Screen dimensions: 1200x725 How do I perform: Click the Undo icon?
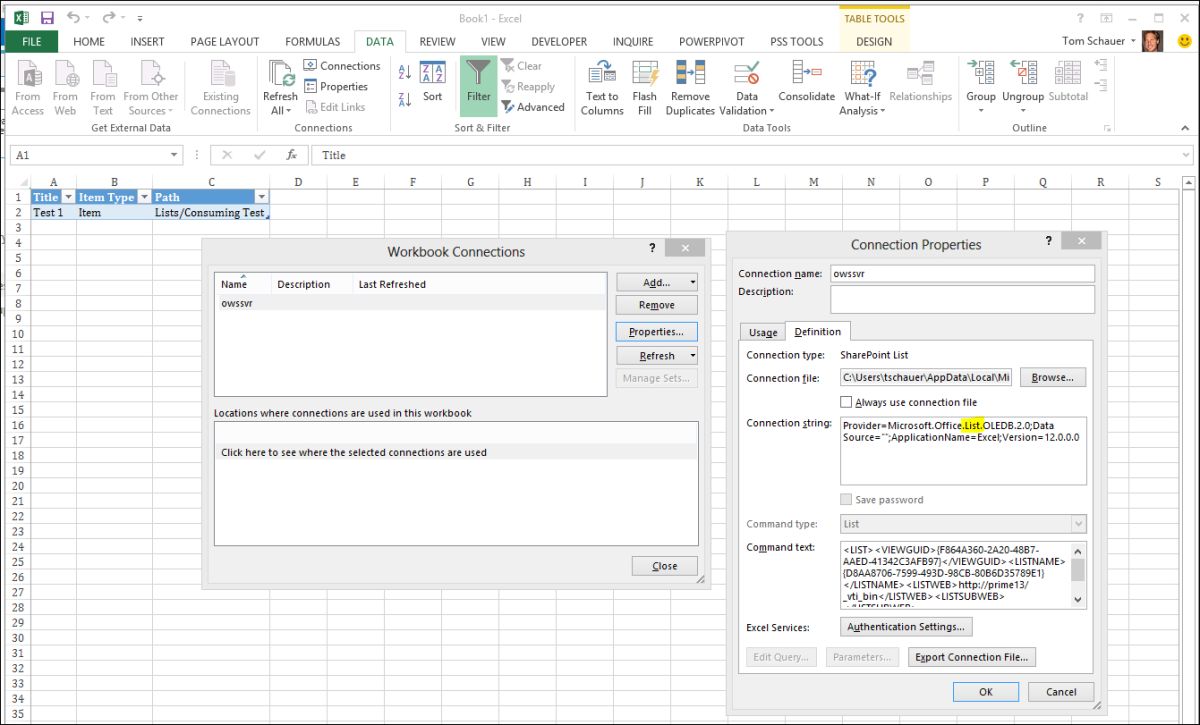[x=73, y=18]
